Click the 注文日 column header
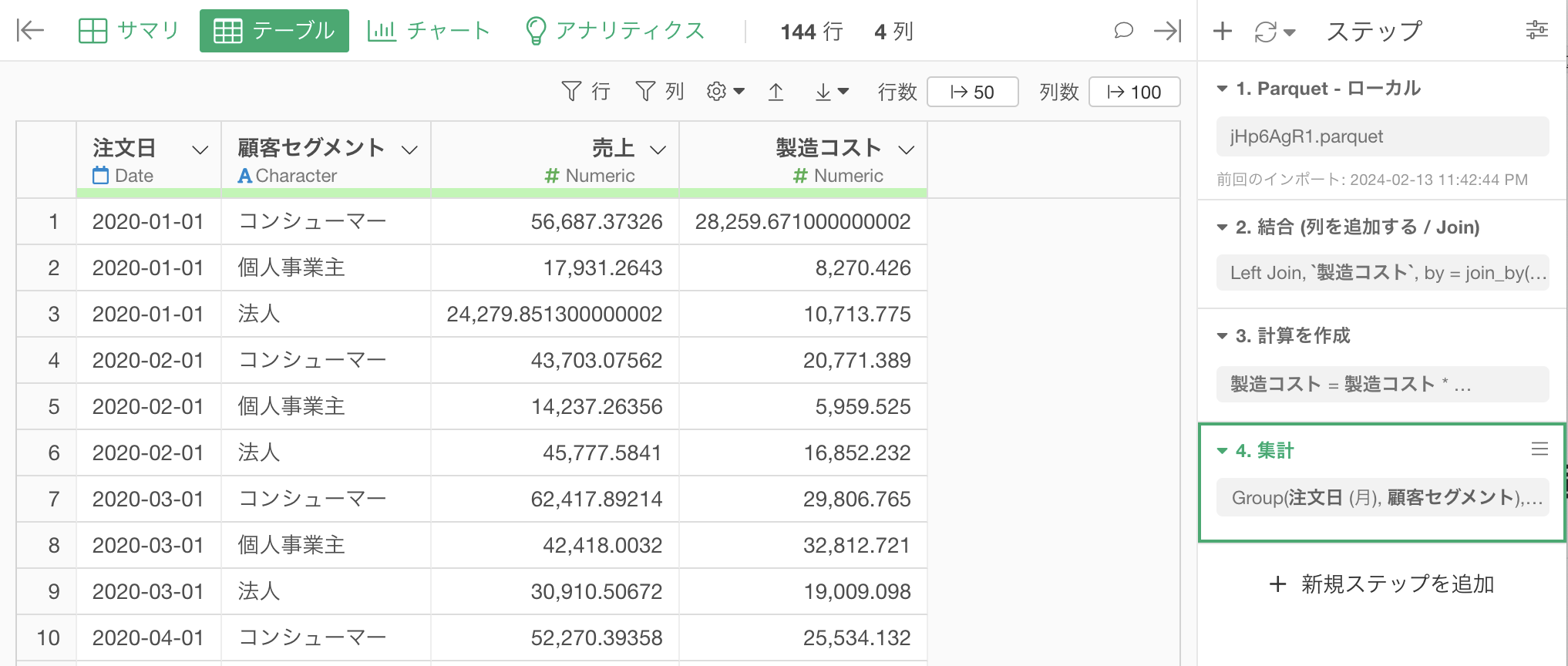This screenshot has width=1568, height=666. pos(125,147)
